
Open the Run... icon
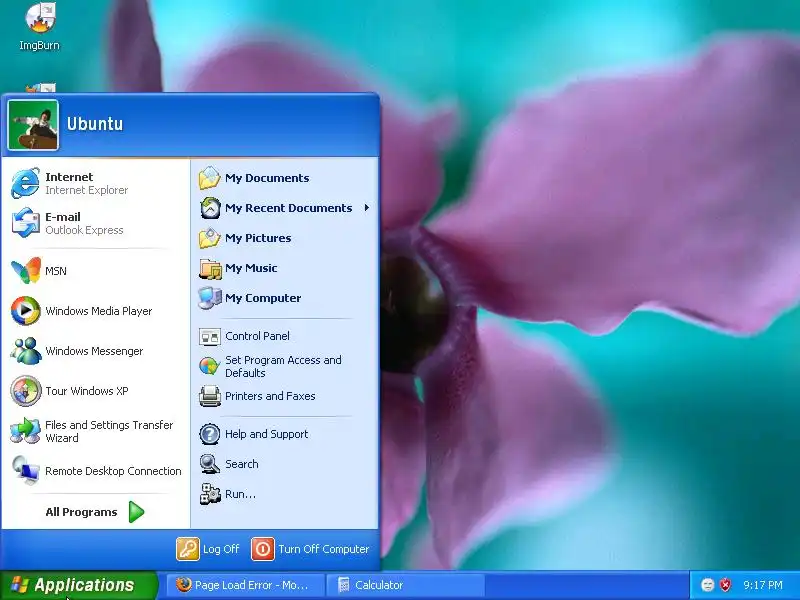point(210,494)
